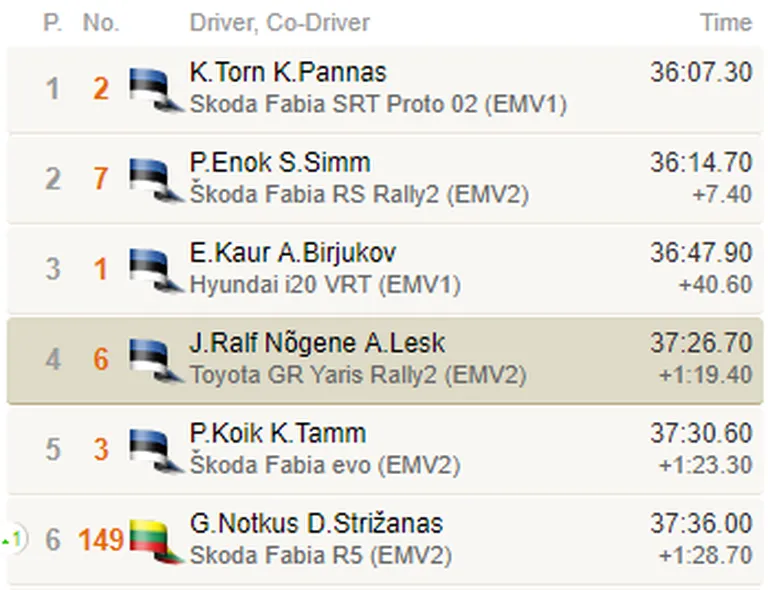The image size is (768, 590).
Task: Open P.Enok S.Simm crew entry
Action: coord(280,163)
